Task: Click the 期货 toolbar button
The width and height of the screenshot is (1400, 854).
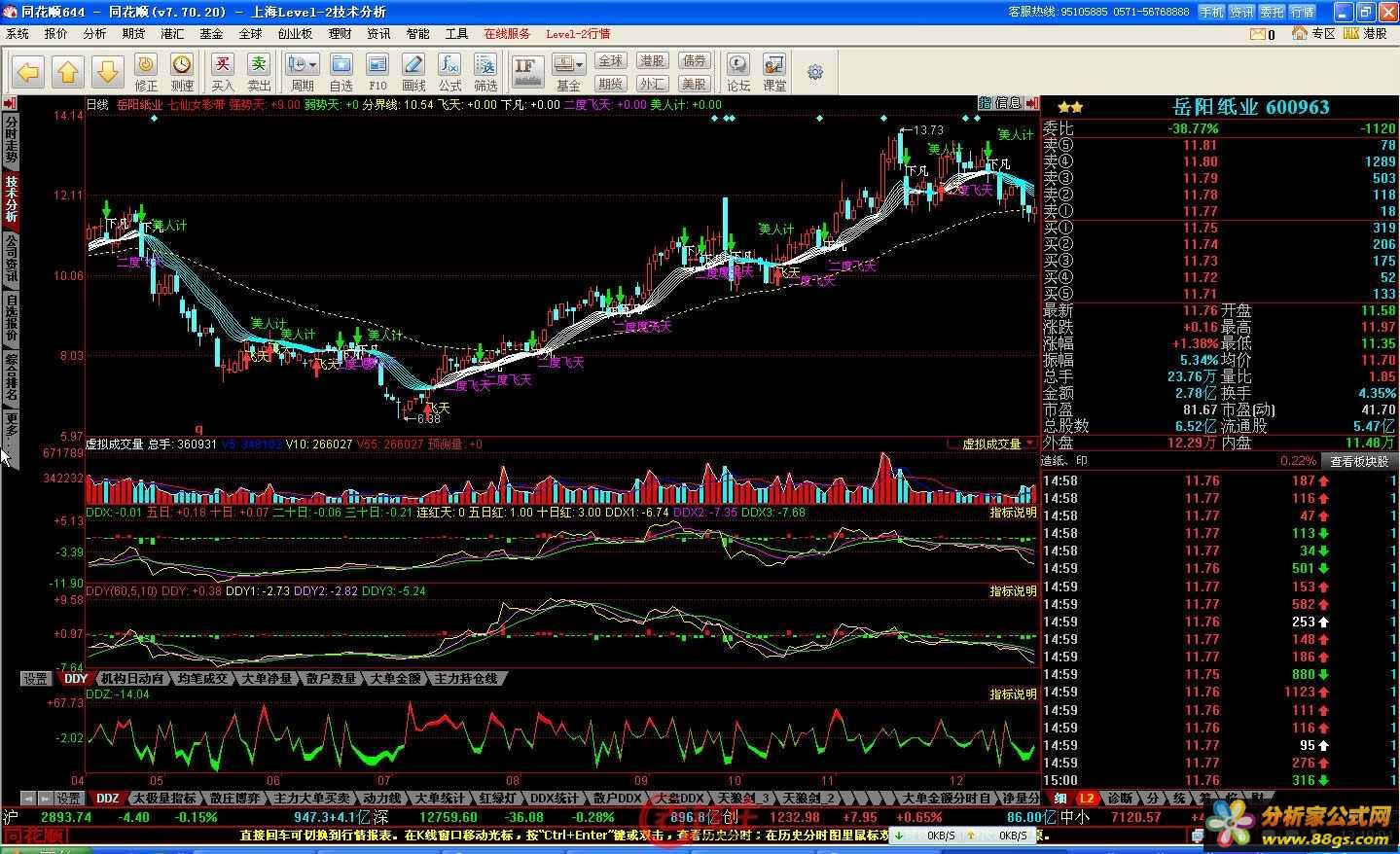Action: tap(610, 84)
